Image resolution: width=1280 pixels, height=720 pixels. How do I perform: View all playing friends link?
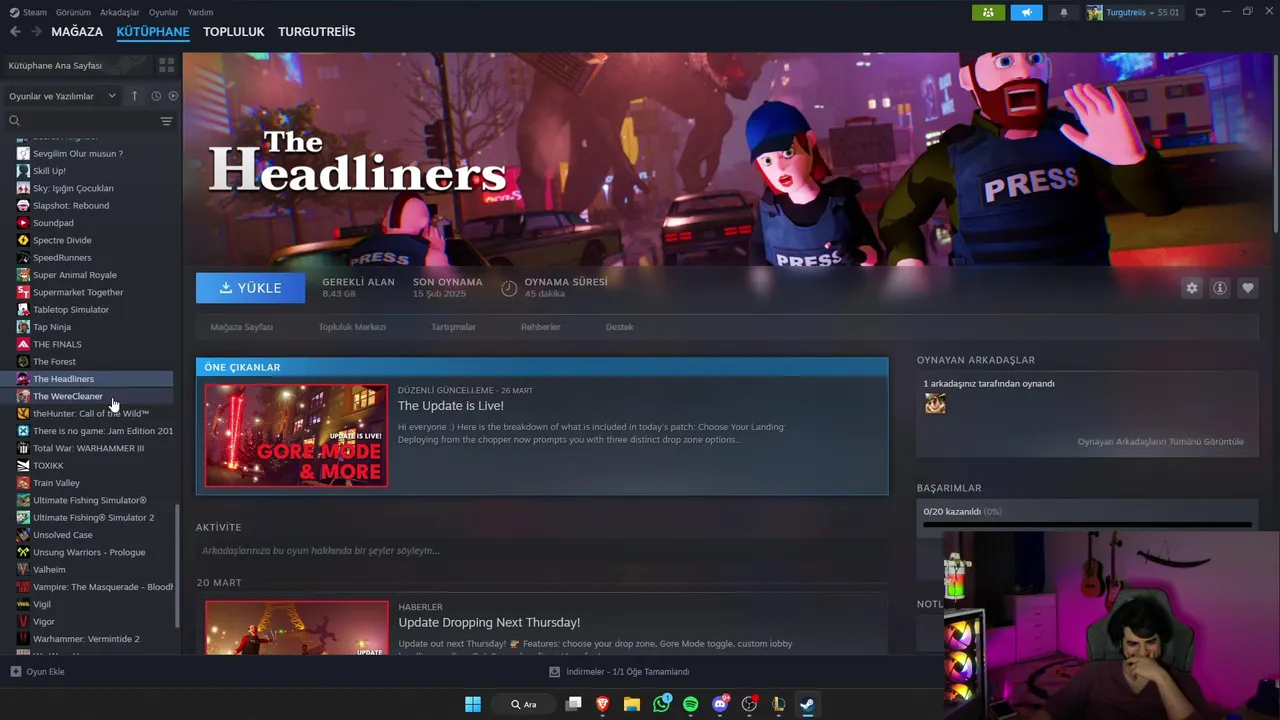coord(1160,441)
